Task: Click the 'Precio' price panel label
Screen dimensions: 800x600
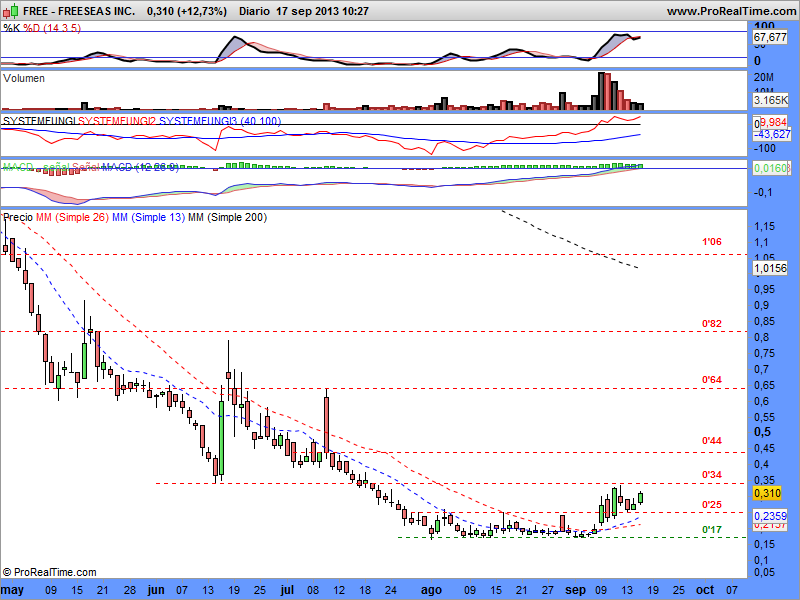Action: [x=18, y=217]
